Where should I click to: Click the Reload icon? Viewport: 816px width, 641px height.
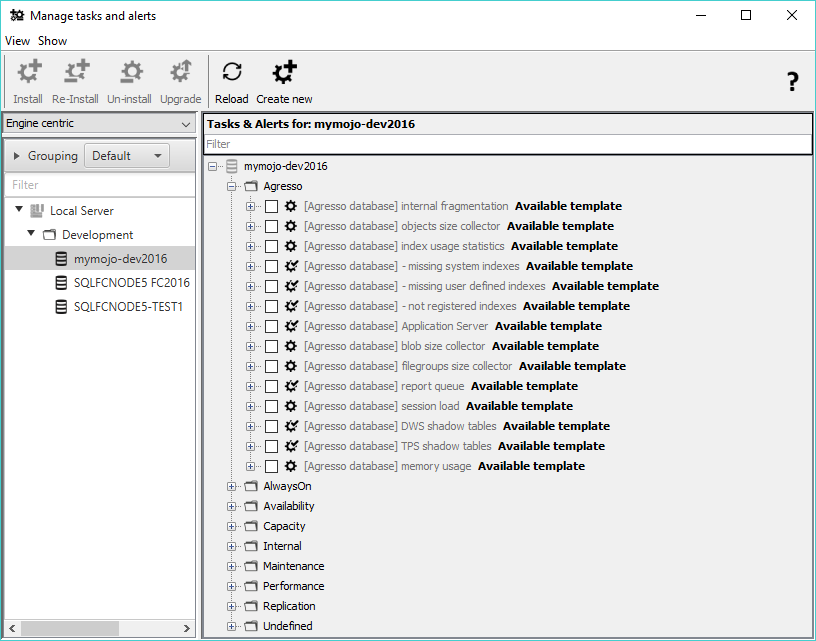231,72
